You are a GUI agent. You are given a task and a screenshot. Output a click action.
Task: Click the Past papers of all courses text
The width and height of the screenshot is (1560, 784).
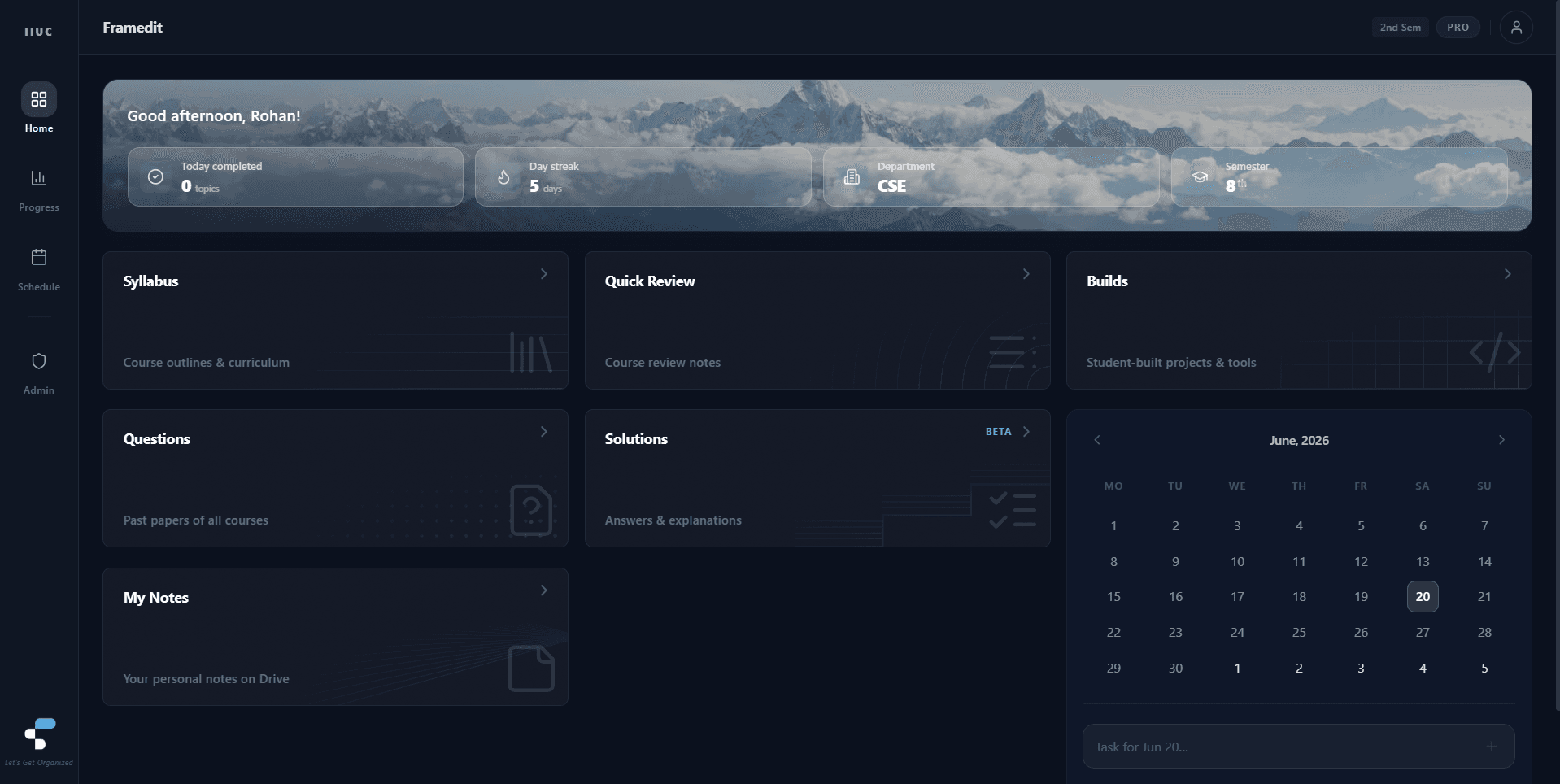click(x=195, y=520)
